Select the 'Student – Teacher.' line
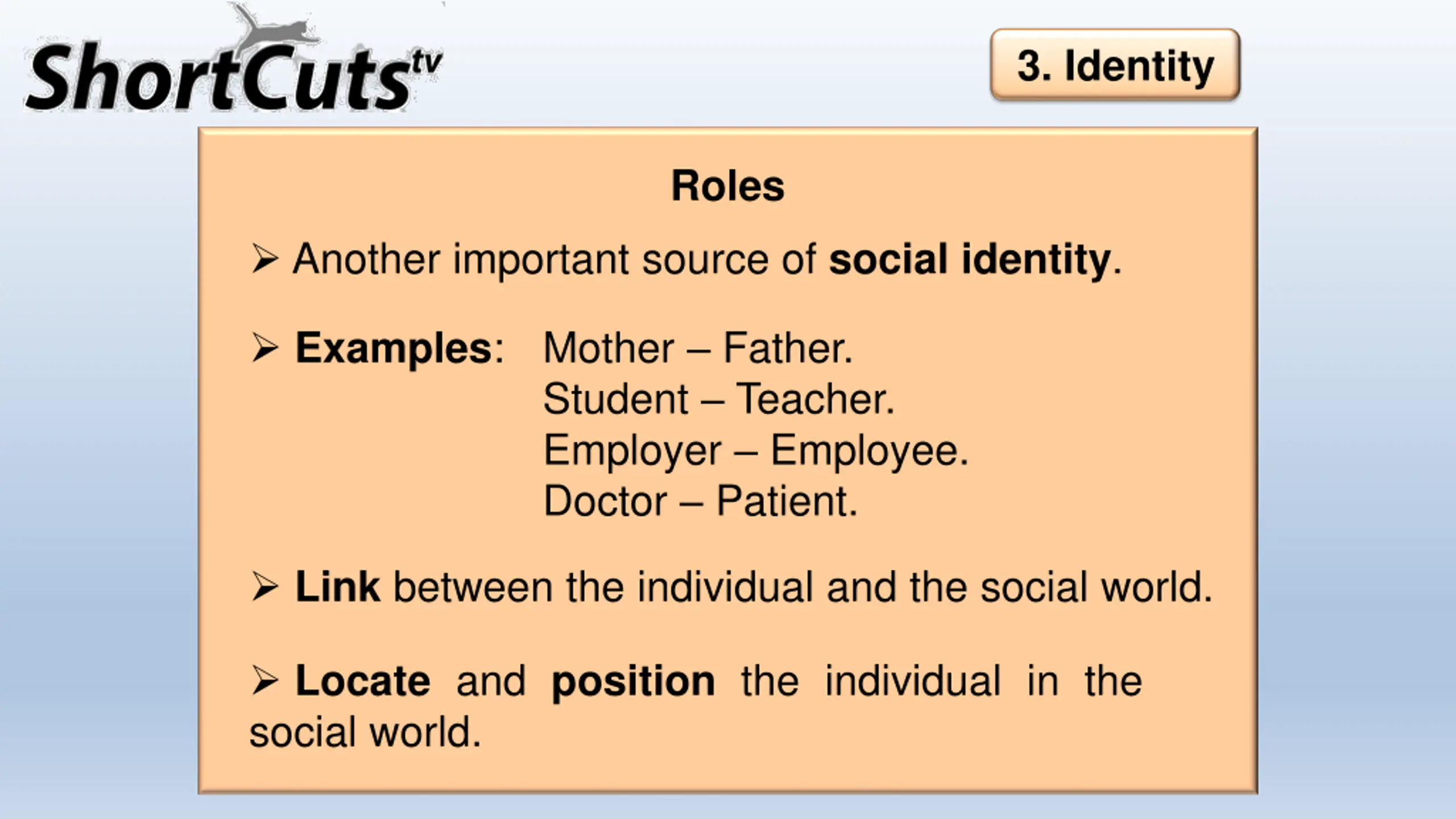The image size is (1456, 819). [x=719, y=399]
